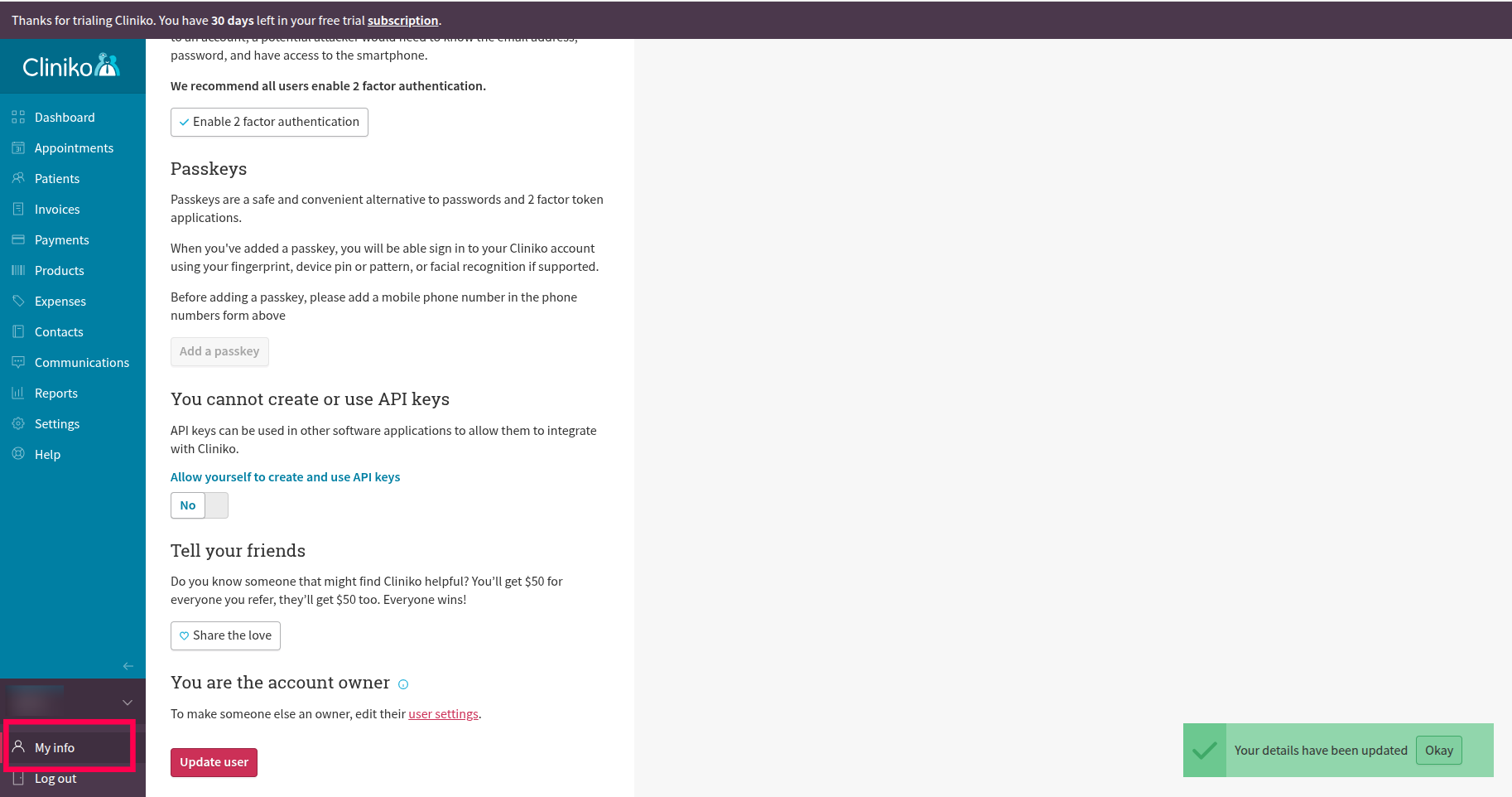Click the Log out door icon

pyautogui.click(x=18, y=779)
